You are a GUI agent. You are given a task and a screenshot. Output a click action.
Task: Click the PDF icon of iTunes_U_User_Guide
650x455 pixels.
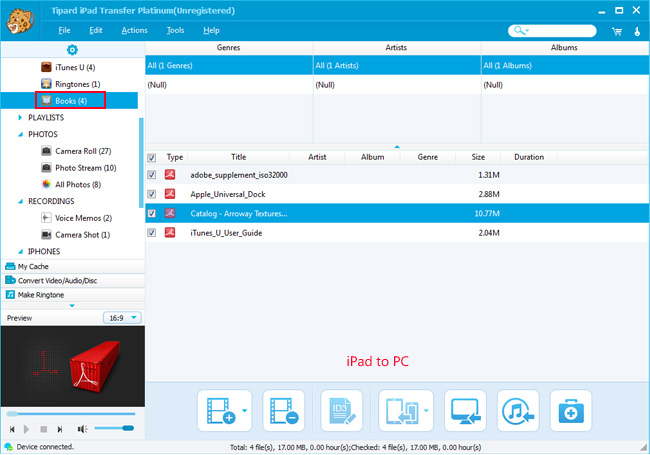(170, 232)
